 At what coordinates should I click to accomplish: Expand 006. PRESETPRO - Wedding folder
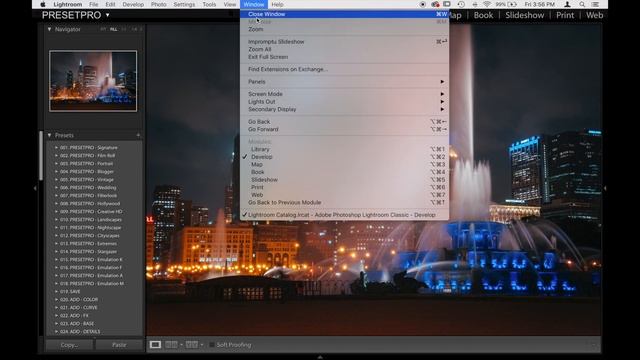click(56, 188)
